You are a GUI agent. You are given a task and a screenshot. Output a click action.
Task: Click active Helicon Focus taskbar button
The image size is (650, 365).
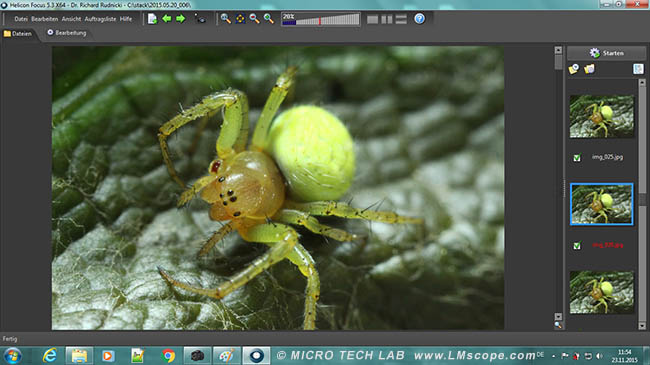[256, 356]
